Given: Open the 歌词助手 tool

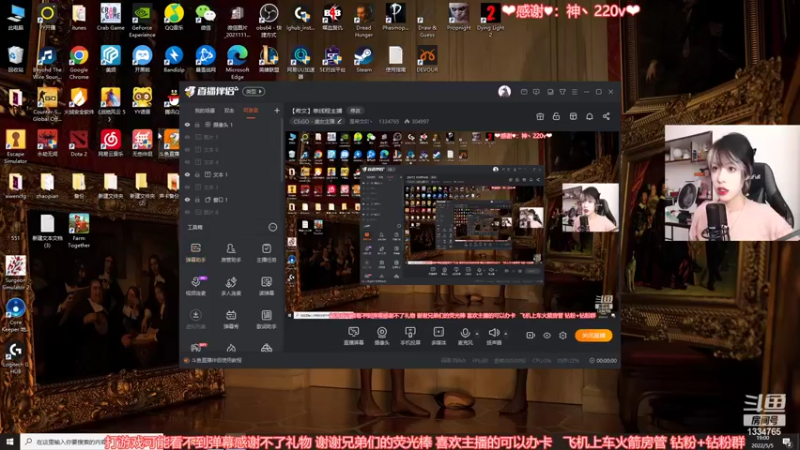Looking at the screenshot, I should click(266, 319).
